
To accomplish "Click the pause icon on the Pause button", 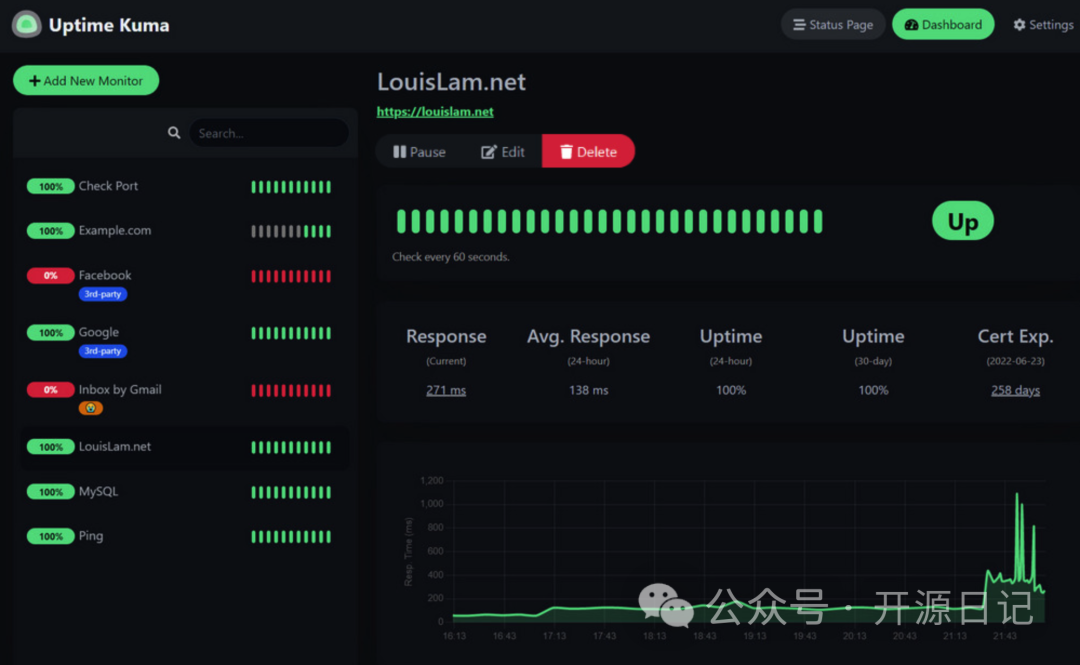I will 399,152.
